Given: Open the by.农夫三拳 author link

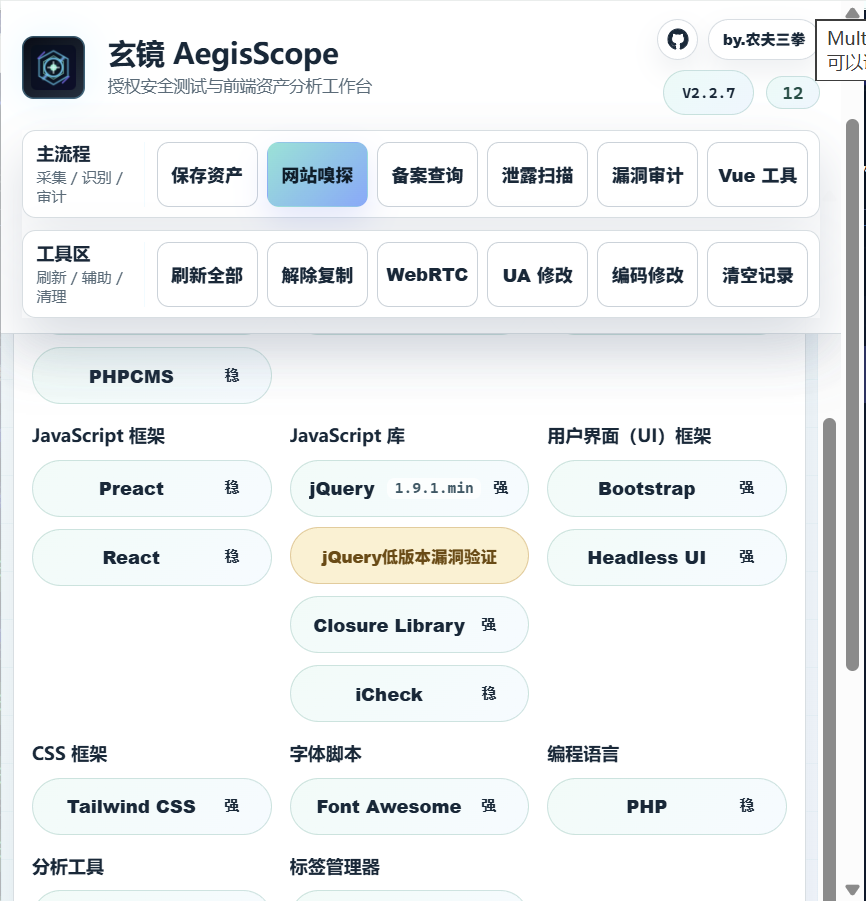Looking at the screenshot, I should click(763, 40).
